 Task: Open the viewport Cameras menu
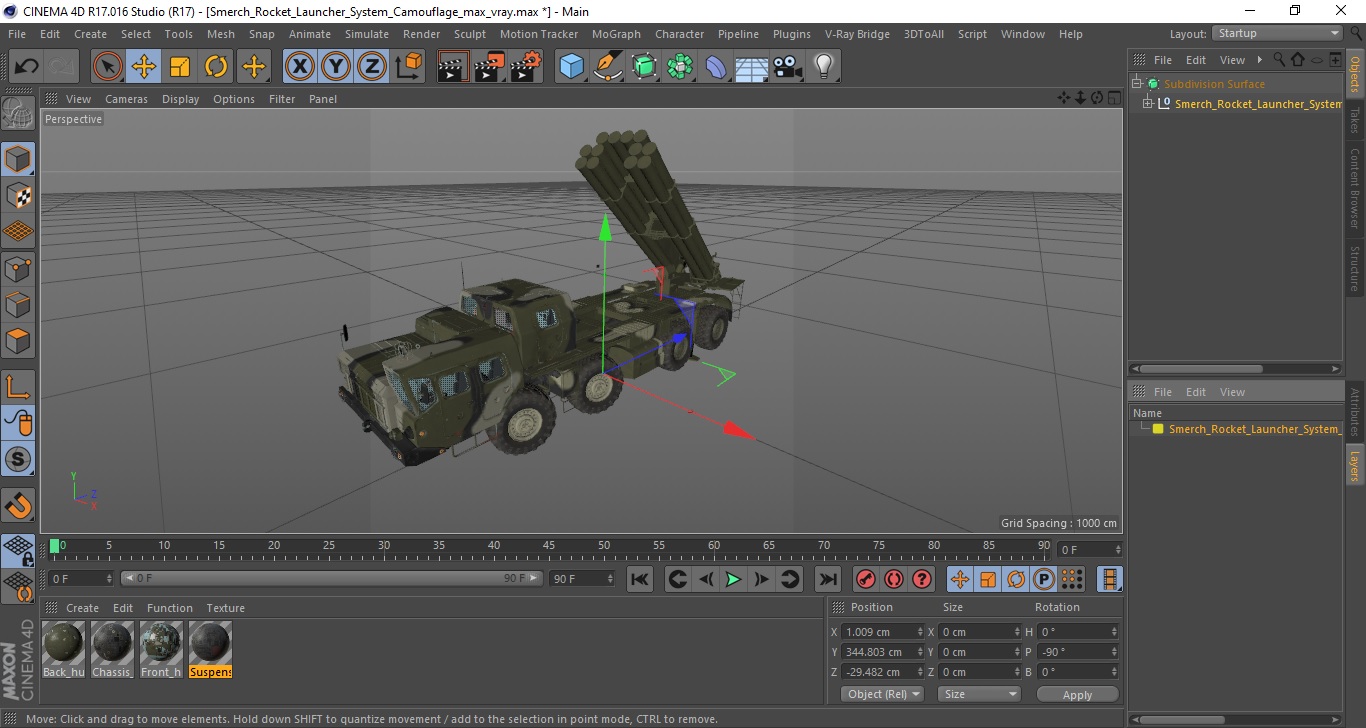tap(126, 99)
